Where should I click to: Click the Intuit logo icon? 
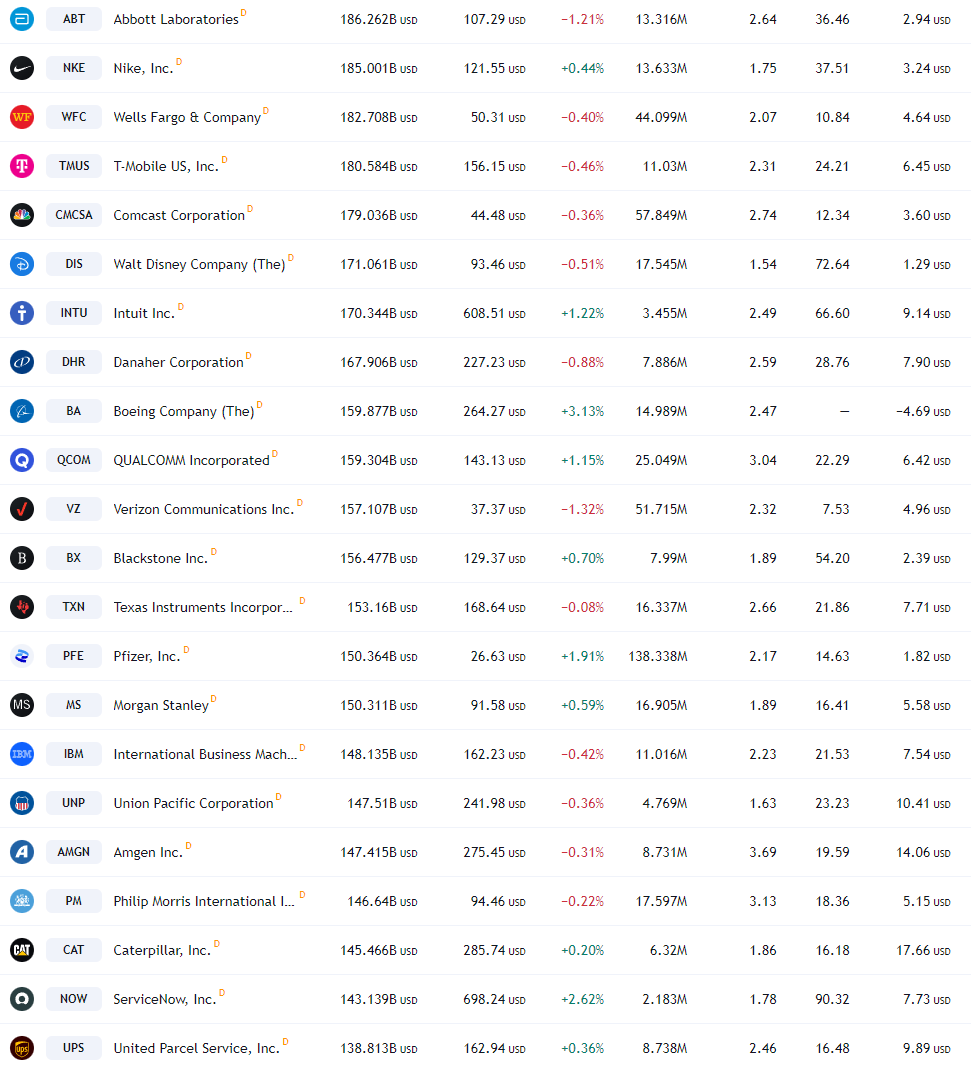click(22, 313)
